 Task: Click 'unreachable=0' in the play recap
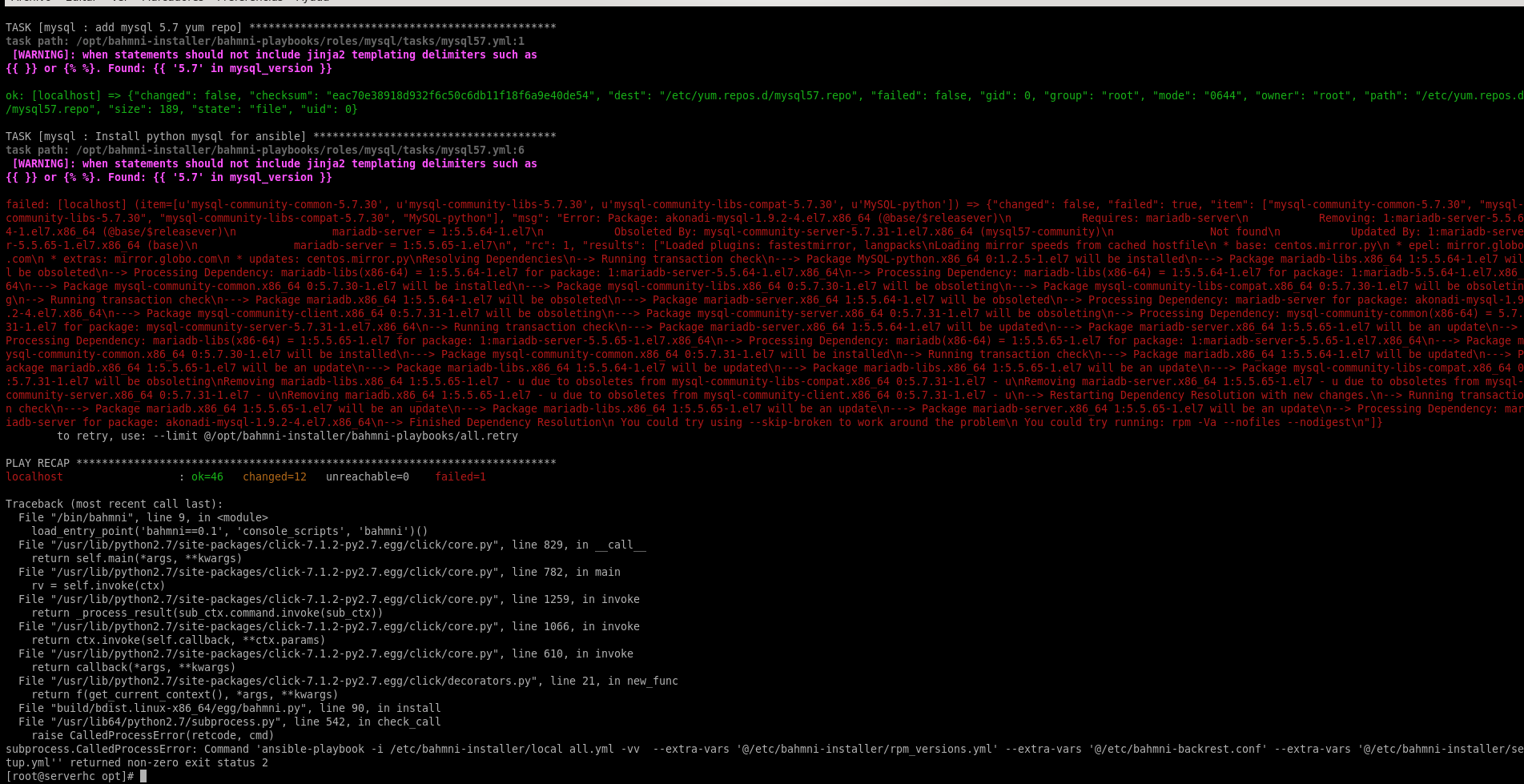(x=367, y=476)
